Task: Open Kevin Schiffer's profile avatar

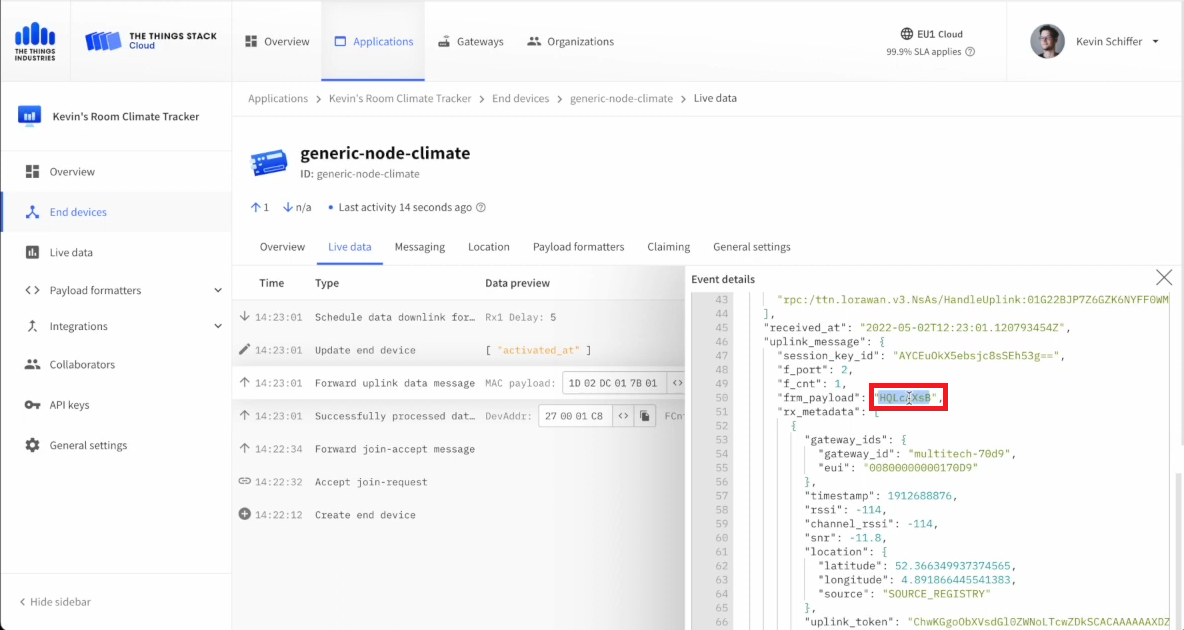Action: click(1047, 42)
